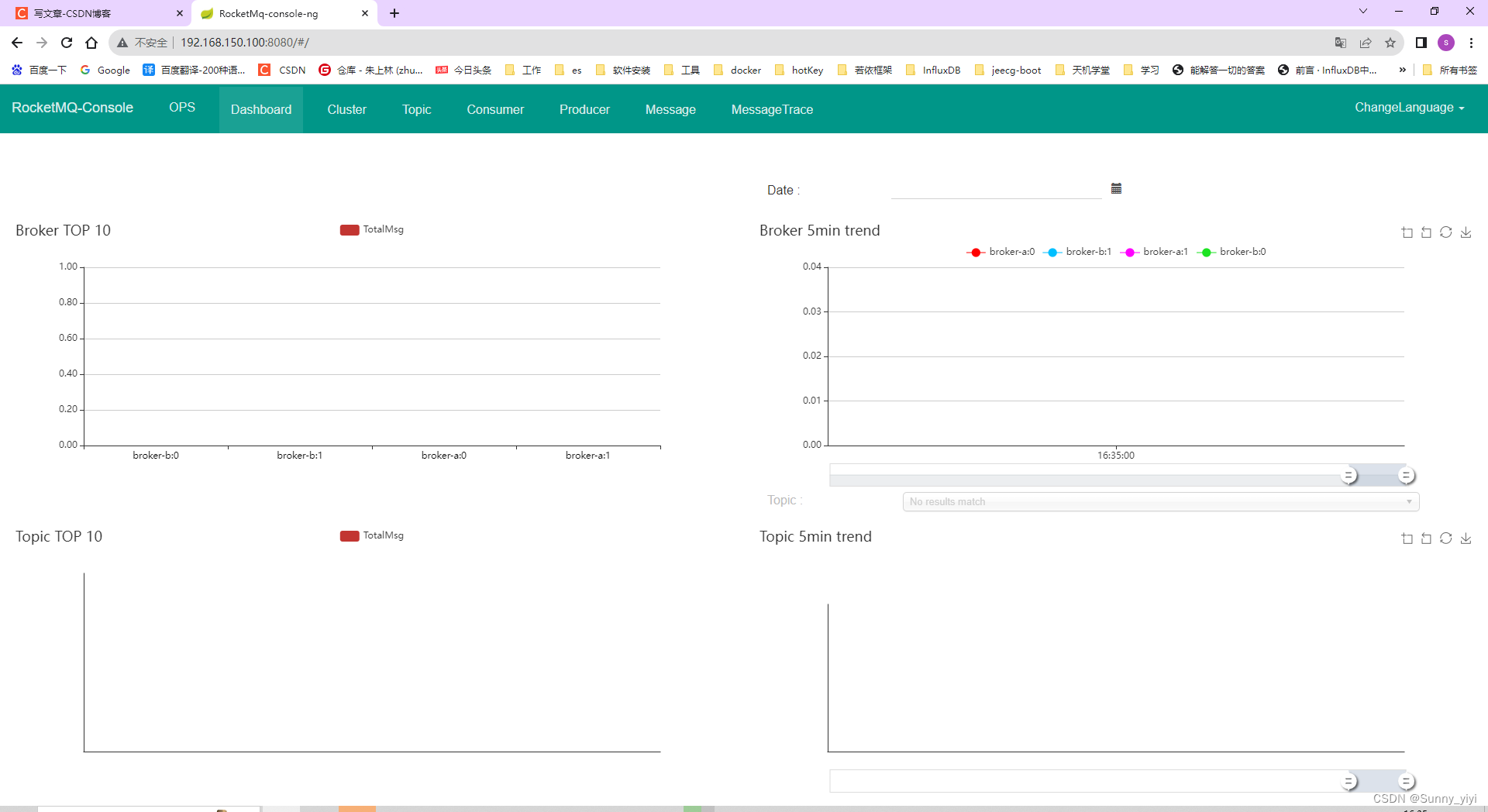Screen dimensions: 1488x812
Task: Open the hotKey bookmark folder
Action: click(x=799, y=70)
